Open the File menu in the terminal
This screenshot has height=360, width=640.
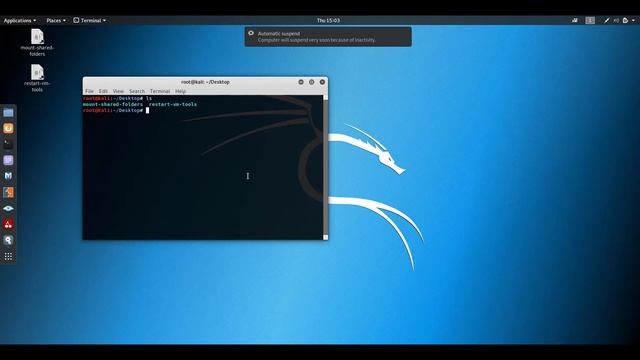89,91
